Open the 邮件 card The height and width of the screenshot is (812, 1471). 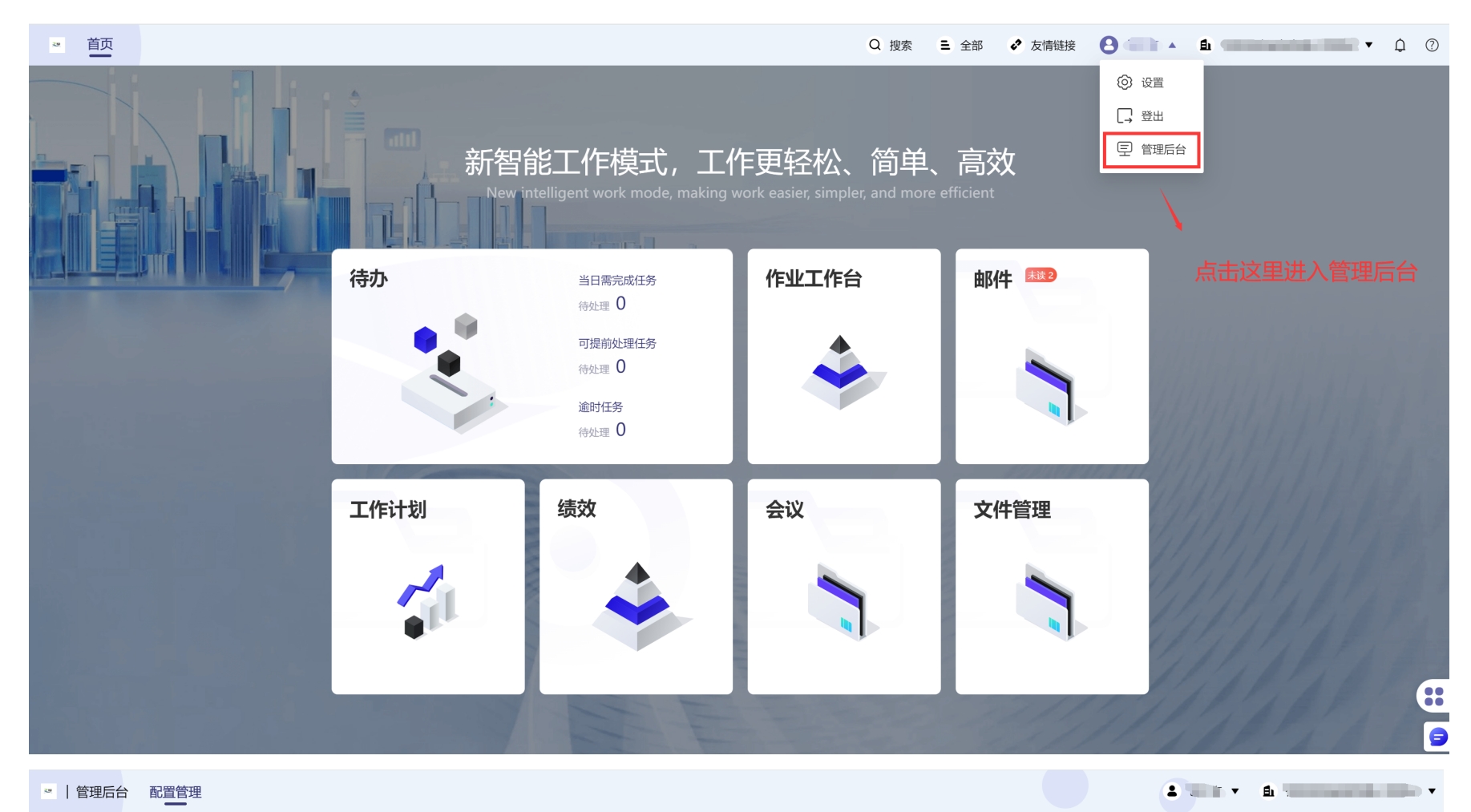click(x=1052, y=356)
